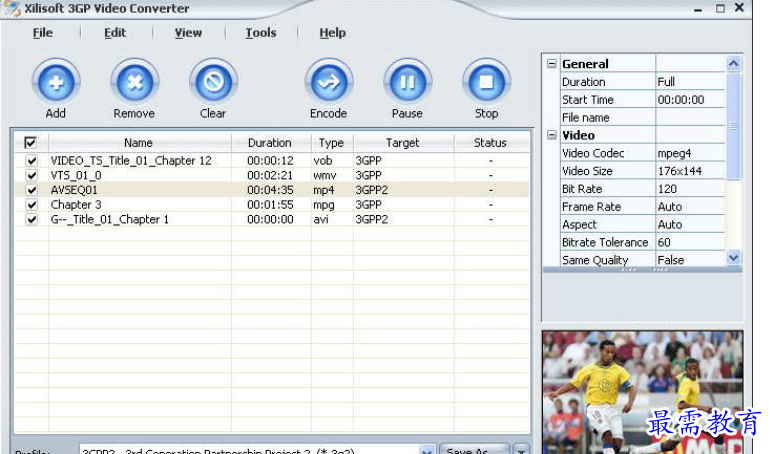Click the properties panel scrollbar thumb

pyautogui.click(x=734, y=126)
